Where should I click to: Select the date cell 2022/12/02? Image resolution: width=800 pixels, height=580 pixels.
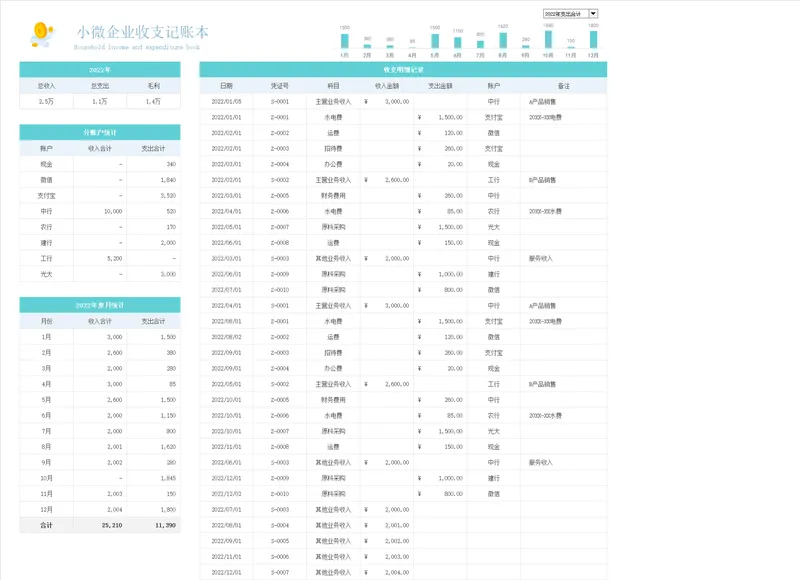pos(227,494)
